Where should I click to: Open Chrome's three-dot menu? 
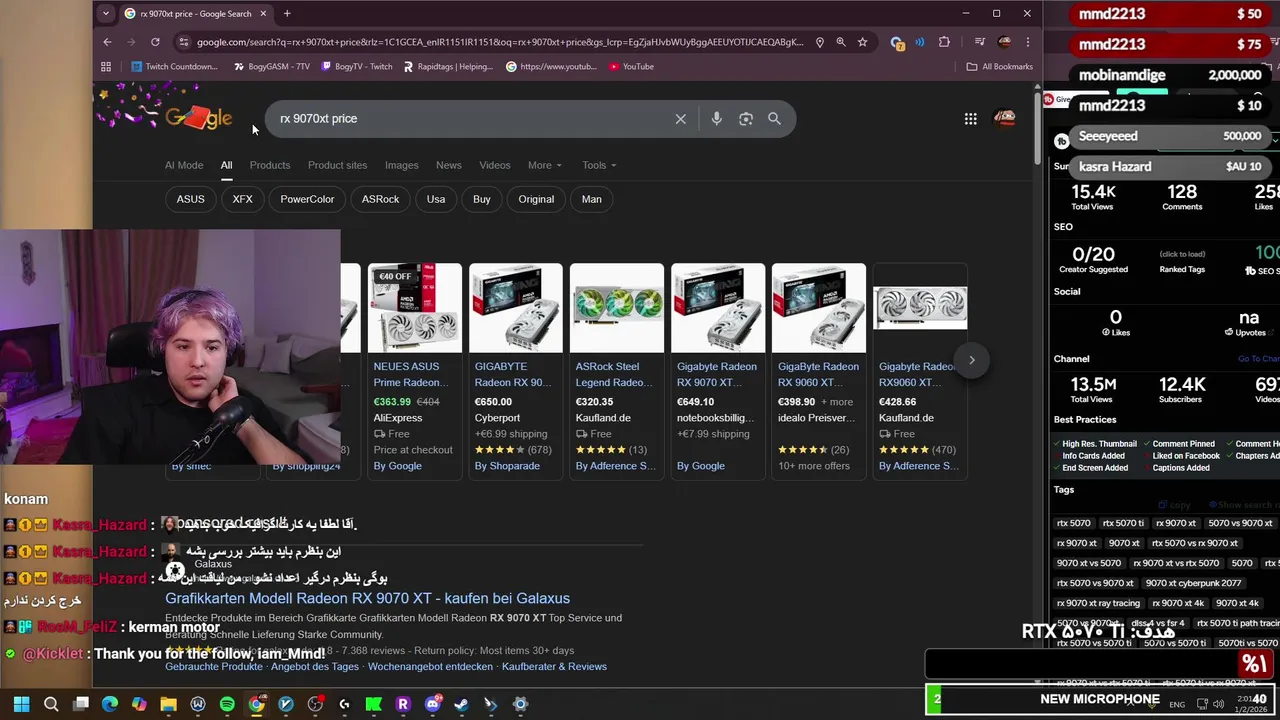pyautogui.click(x=1027, y=42)
